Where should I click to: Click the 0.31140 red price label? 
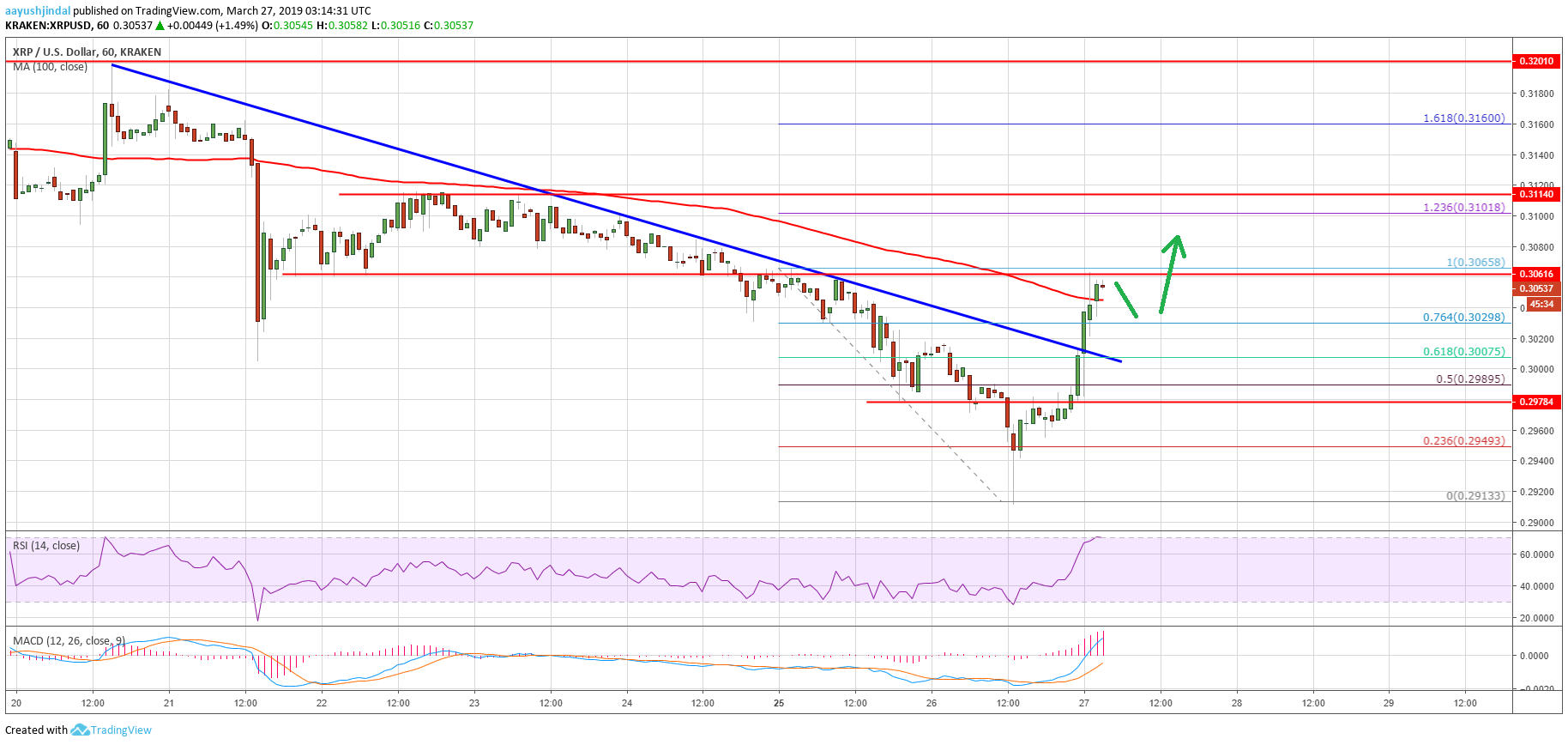coord(1536,195)
